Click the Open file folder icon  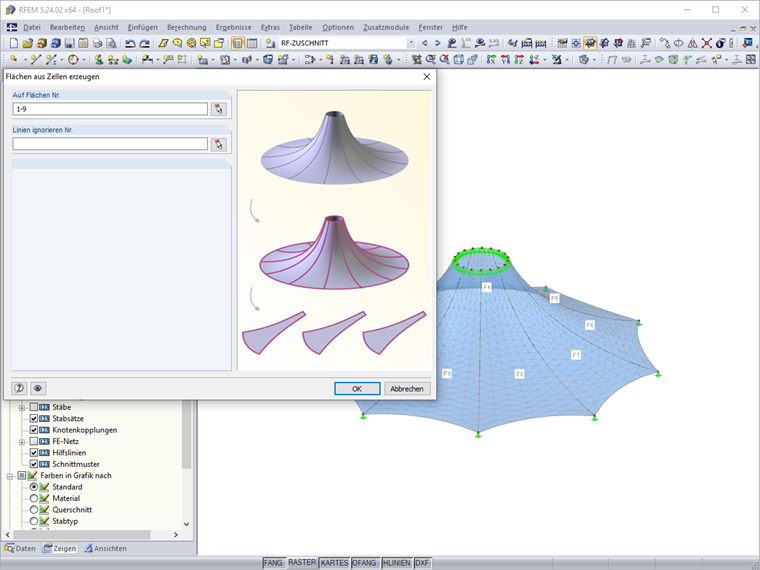28,43
